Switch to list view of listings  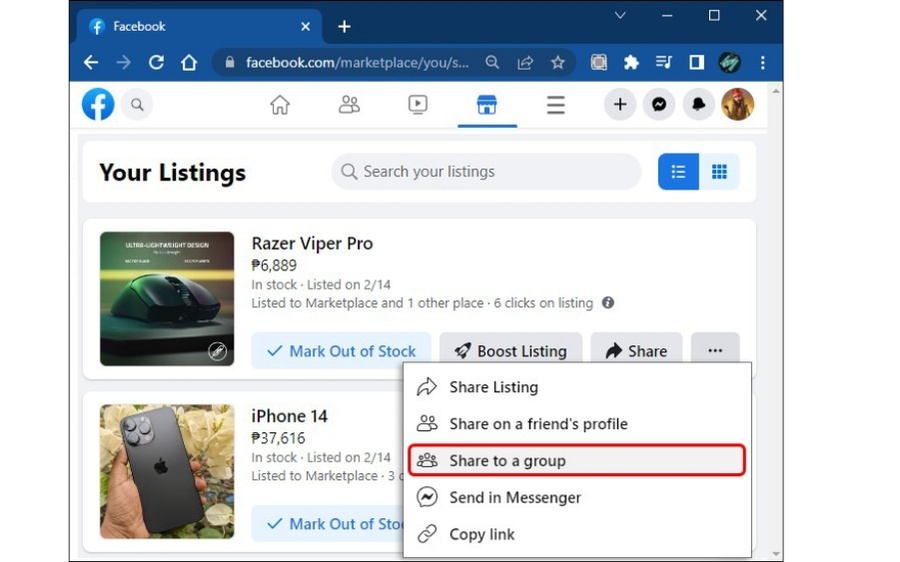(678, 172)
